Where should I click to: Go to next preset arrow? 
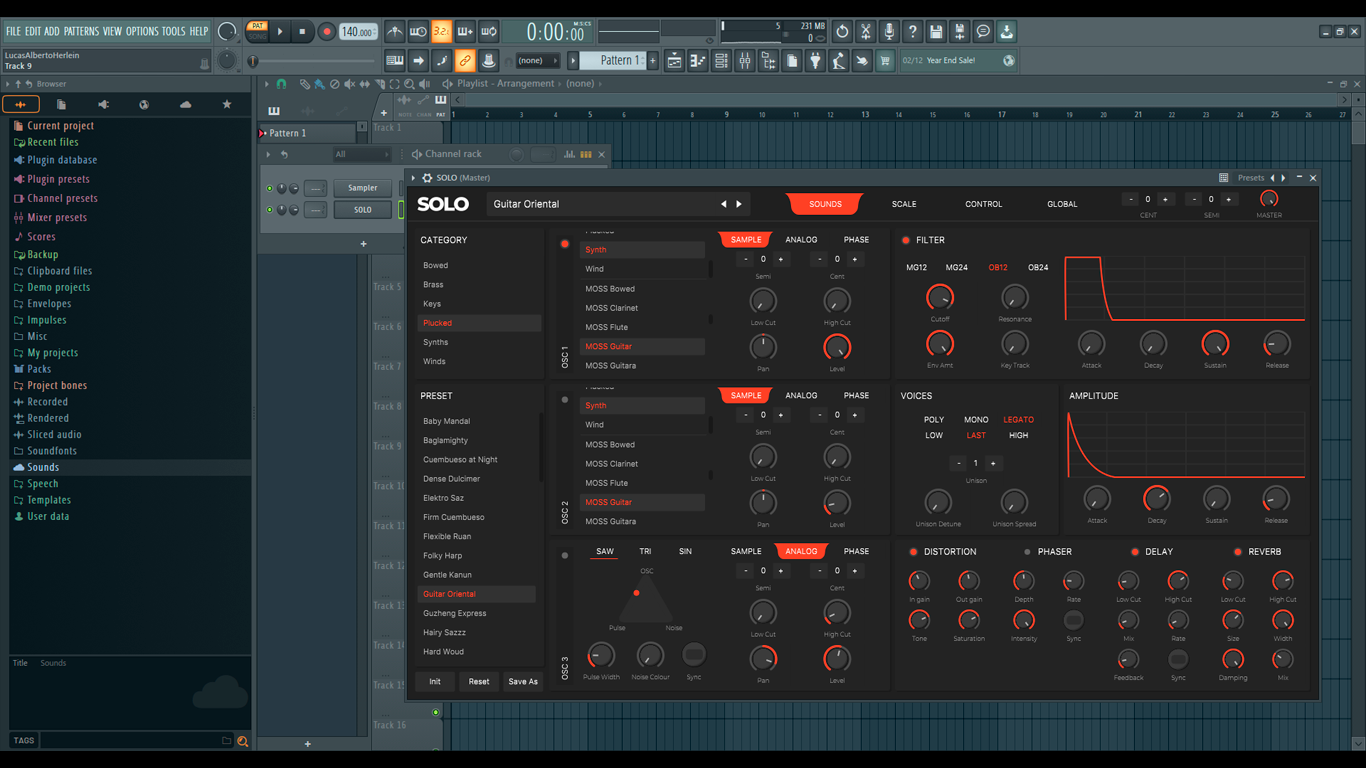pos(739,204)
